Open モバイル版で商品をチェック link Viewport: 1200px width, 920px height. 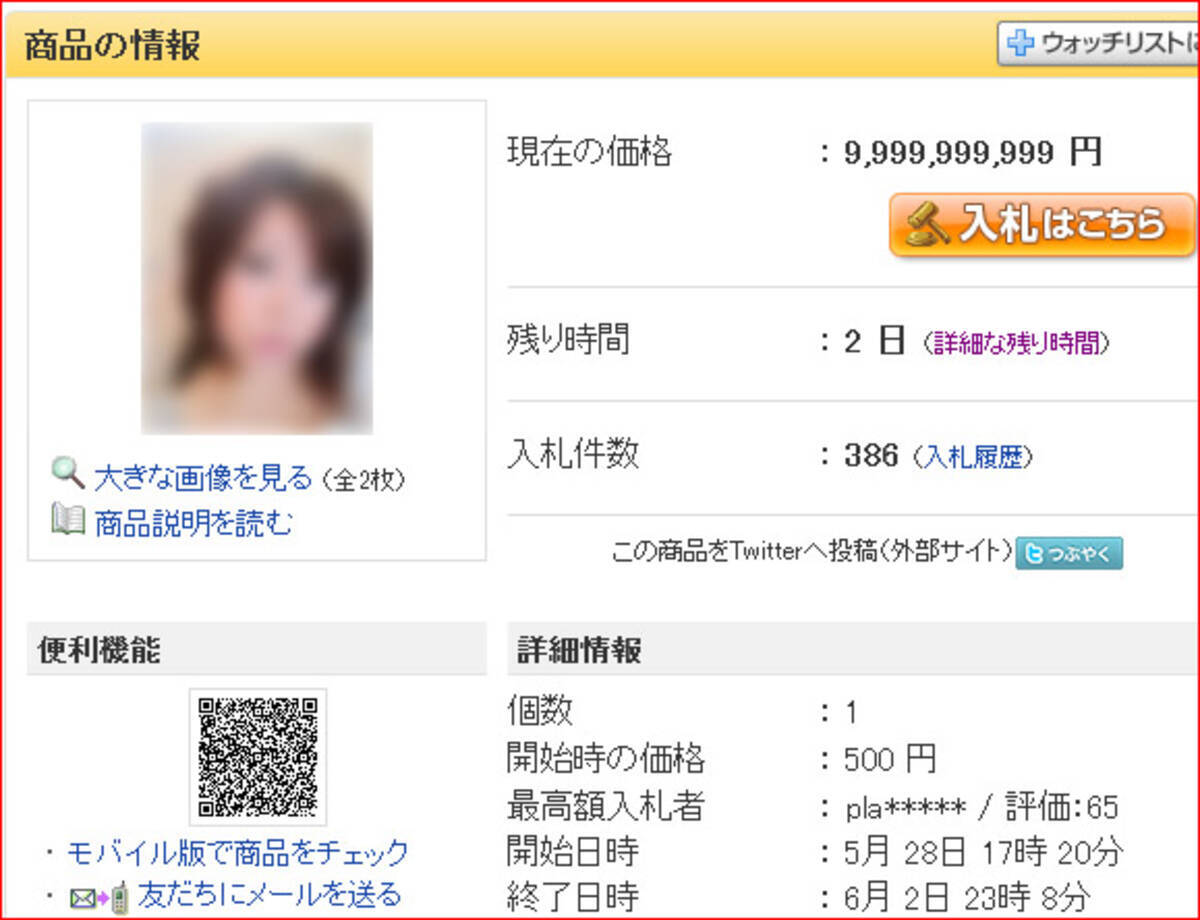[237, 852]
